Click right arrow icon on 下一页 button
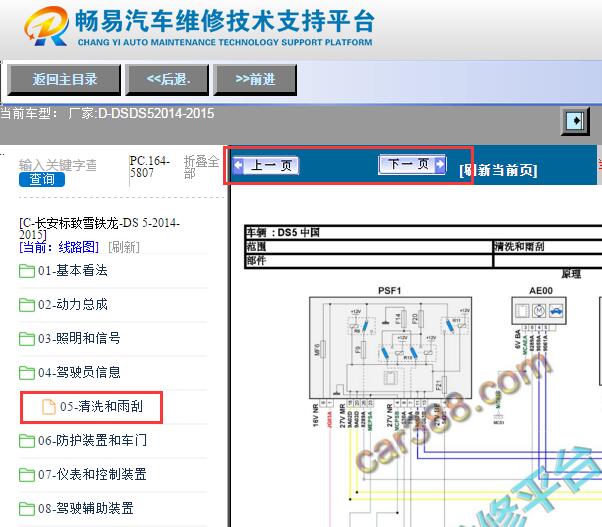 point(440,164)
